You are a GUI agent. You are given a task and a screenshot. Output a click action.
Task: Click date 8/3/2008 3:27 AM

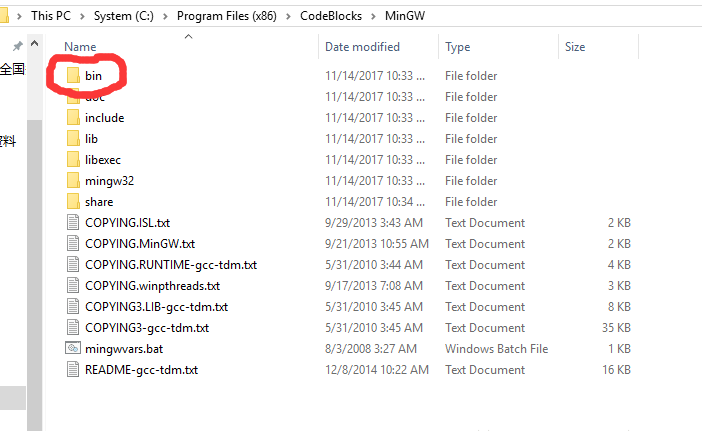(371, 349)
